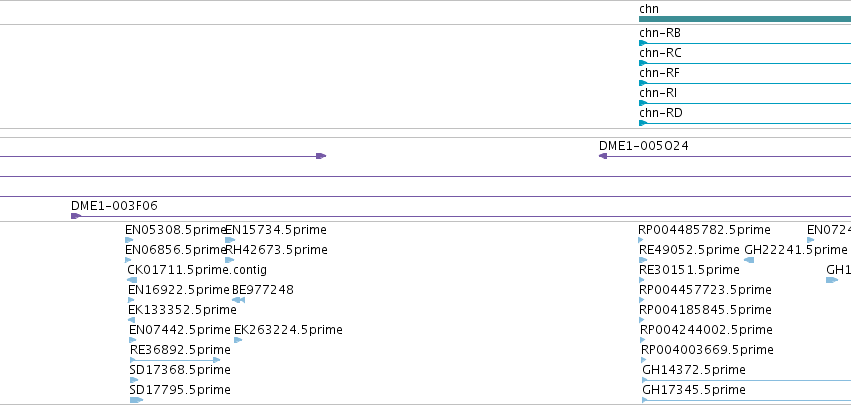Select EST EK133352.5prime label

(182, 311)
